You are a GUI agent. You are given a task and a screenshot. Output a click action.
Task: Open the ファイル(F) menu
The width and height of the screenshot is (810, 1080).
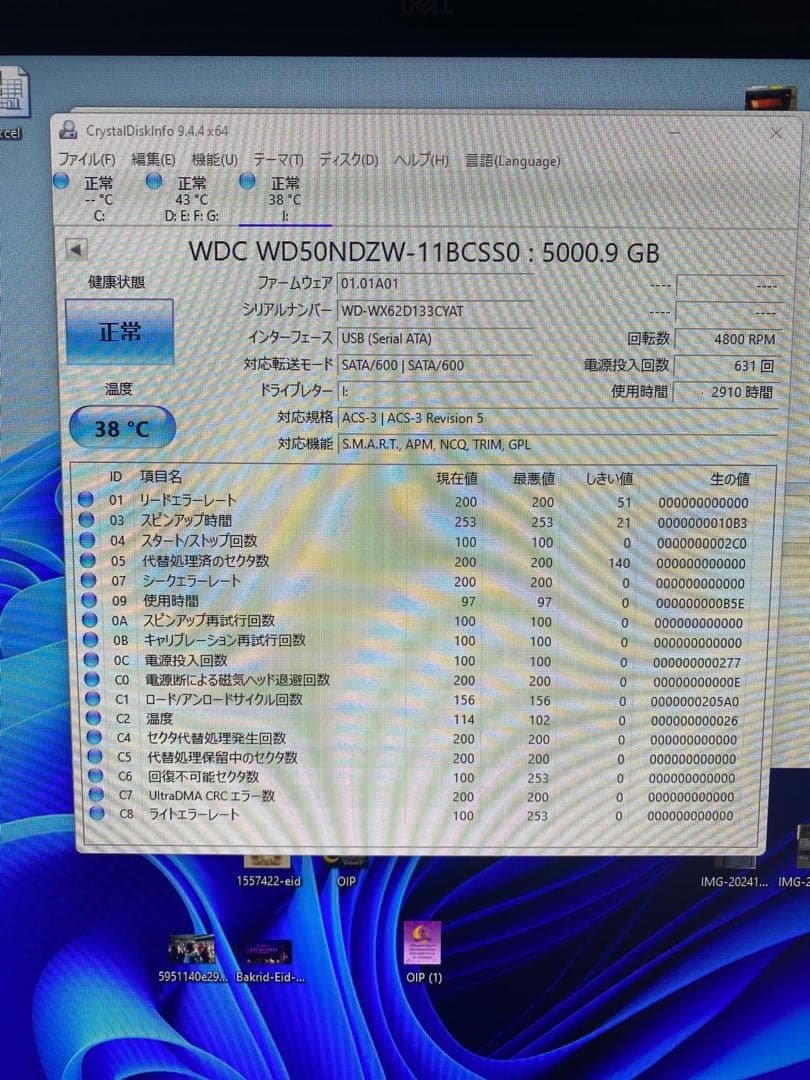85,160
